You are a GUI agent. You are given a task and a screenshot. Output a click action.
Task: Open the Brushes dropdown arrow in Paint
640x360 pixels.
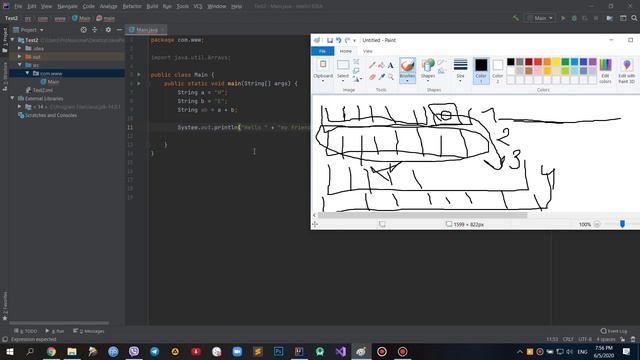[407, 80]
